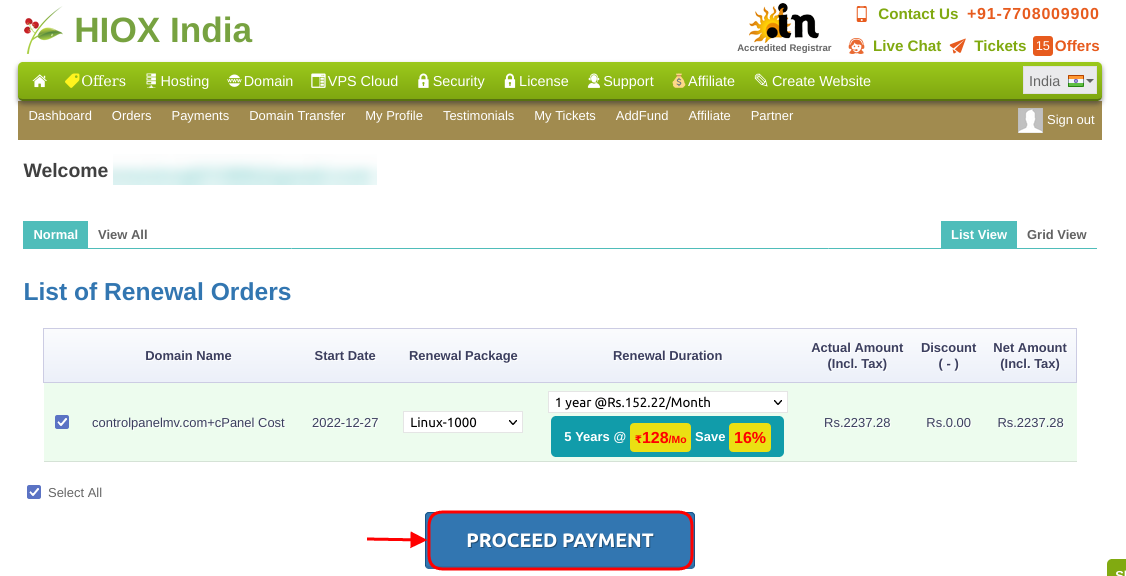The width and height of the screenshot is (1126, 576).
Task: Open Testimonials page
Action: pyautogui.click(x=478, y=116)
